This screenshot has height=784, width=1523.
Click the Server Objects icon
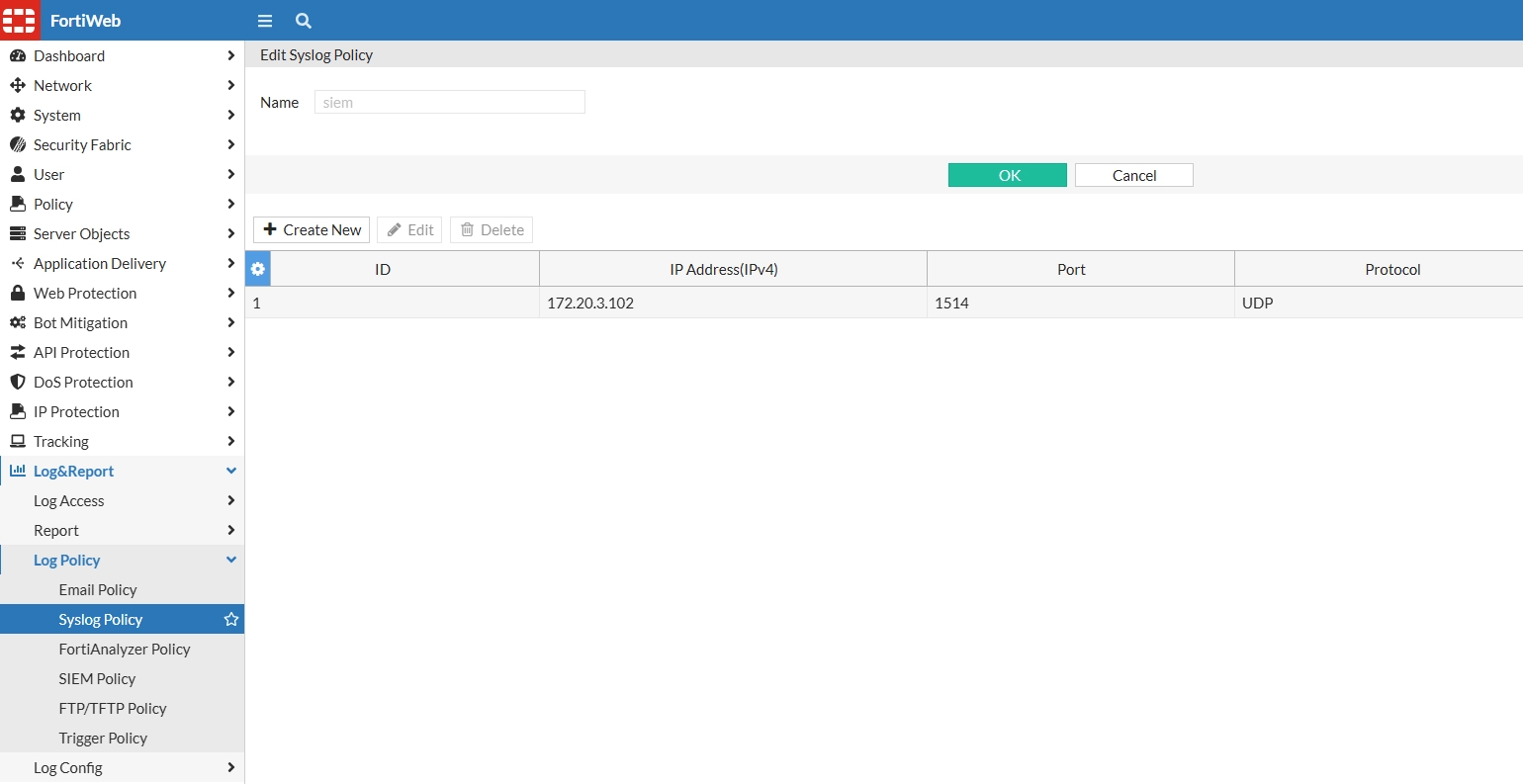(x=18, y=234)
